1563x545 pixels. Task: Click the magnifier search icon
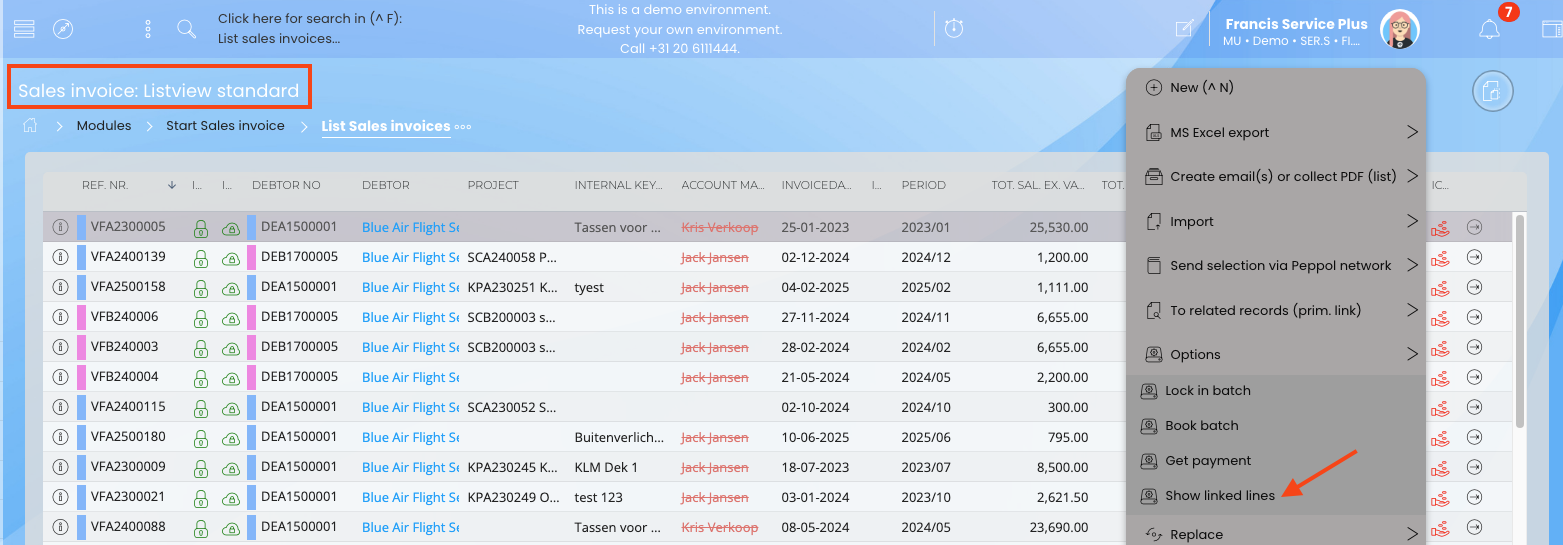pos(186,29)
